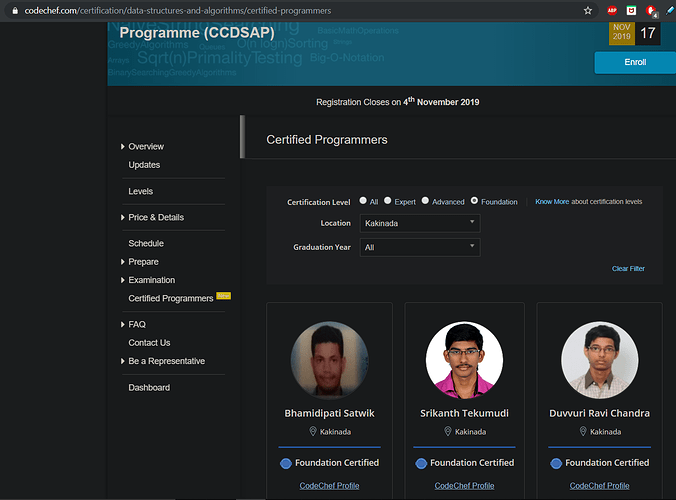676x500 pixels.
Task: Click Duvvuri Ravi Chandra's Foundation badge icon
Action: 556,463
